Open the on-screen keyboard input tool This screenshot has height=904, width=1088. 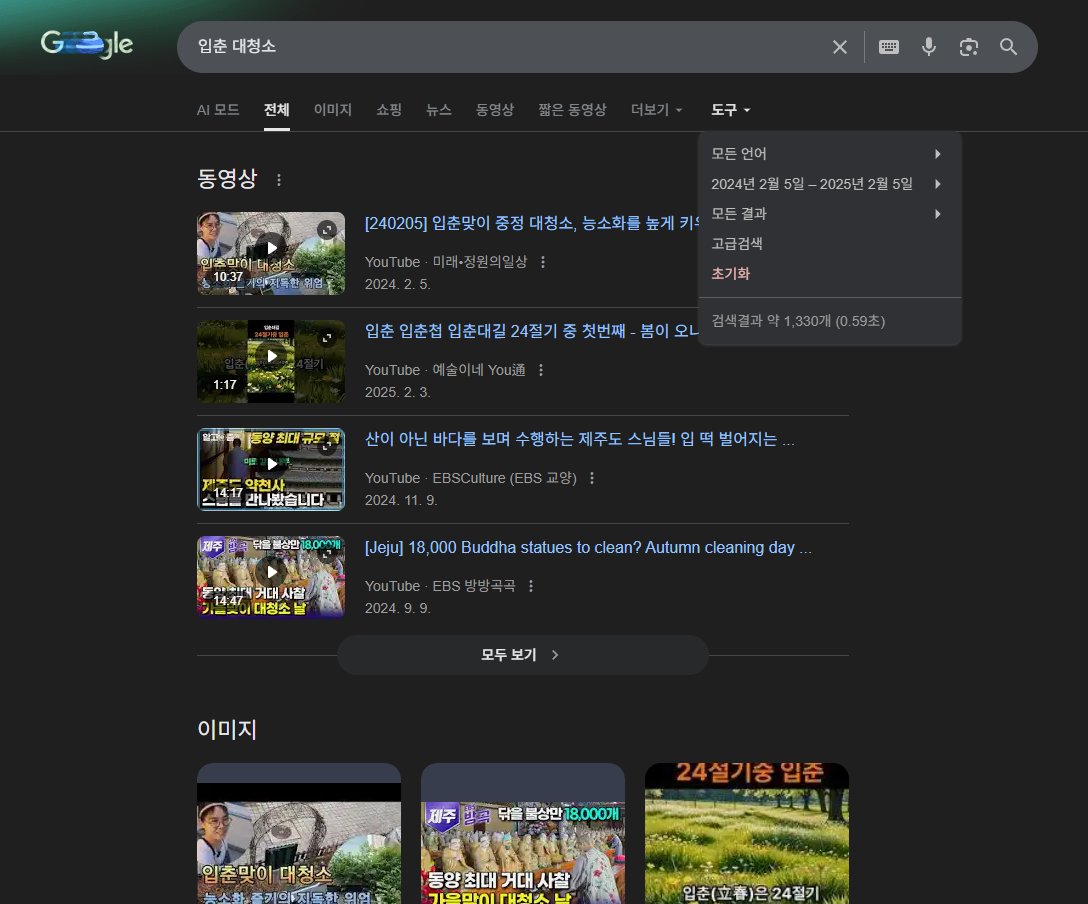tap(888, 47)
